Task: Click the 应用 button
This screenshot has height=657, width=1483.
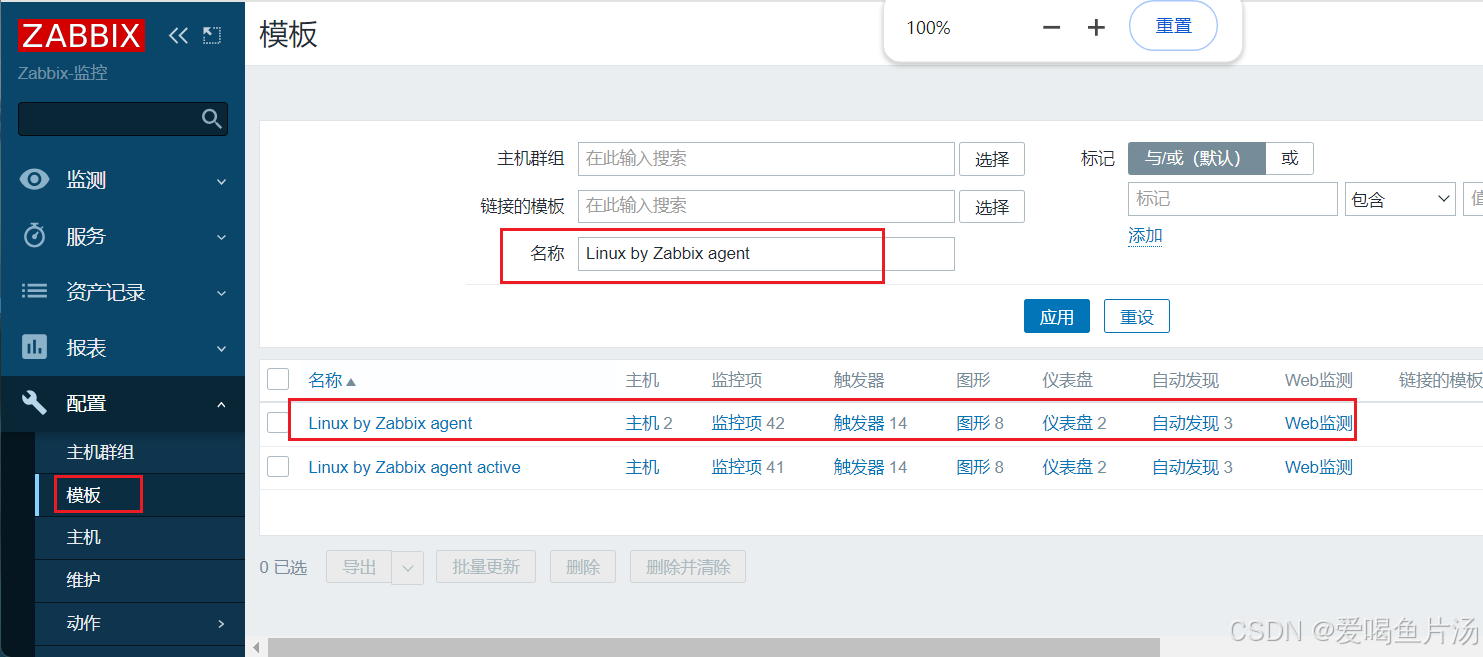Action: tap(1056, 317)
